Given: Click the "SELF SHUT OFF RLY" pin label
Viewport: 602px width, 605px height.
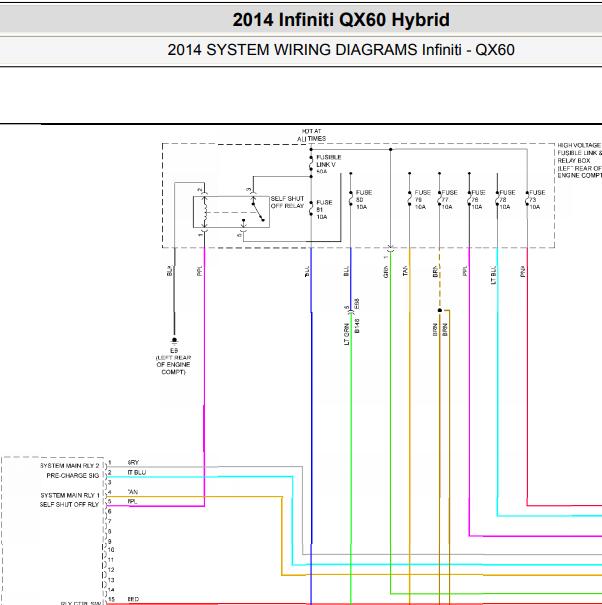Looking at the screenshot, I should tap(69, 505).
